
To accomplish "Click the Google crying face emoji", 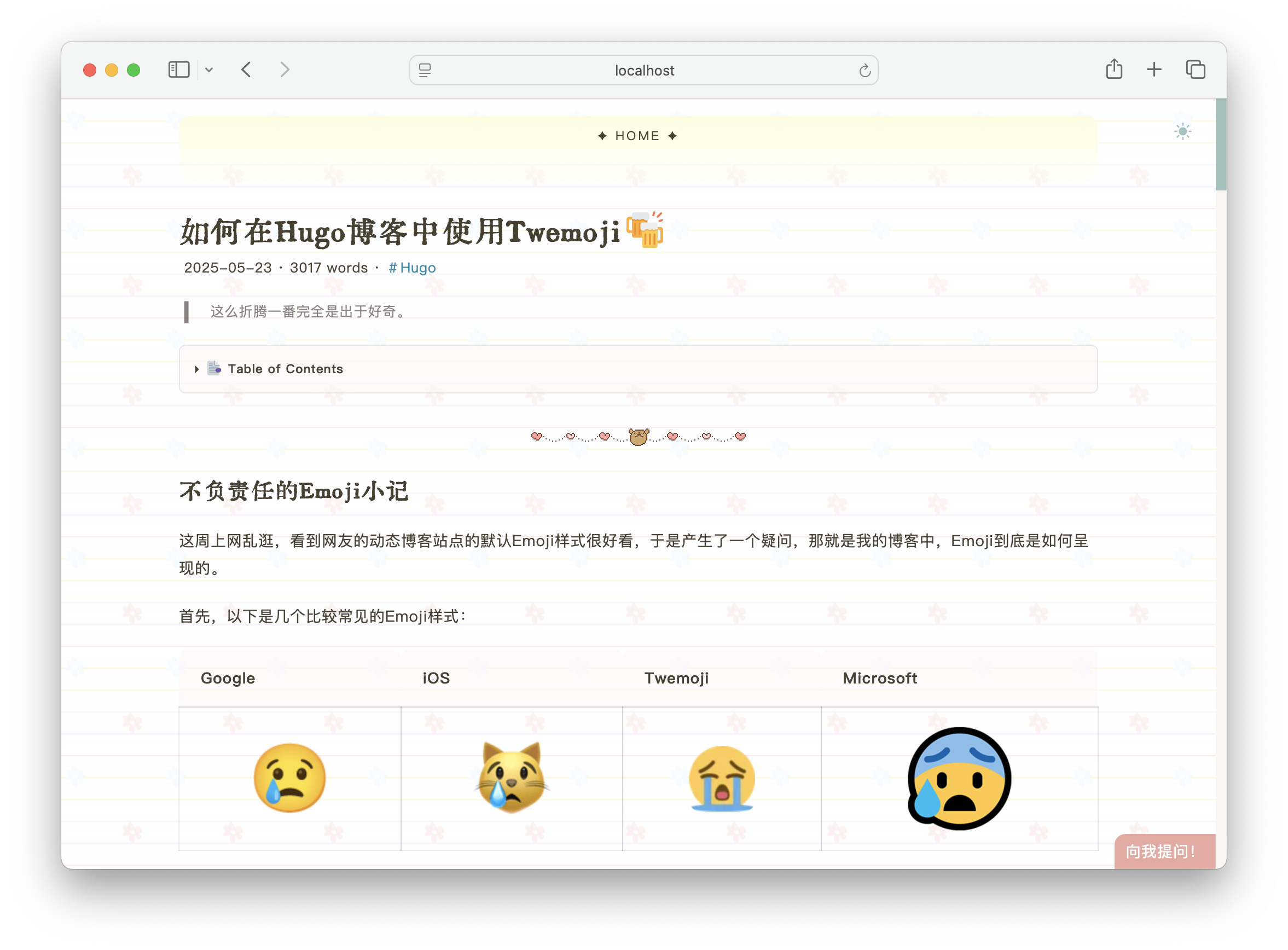I will coord(290,778).
